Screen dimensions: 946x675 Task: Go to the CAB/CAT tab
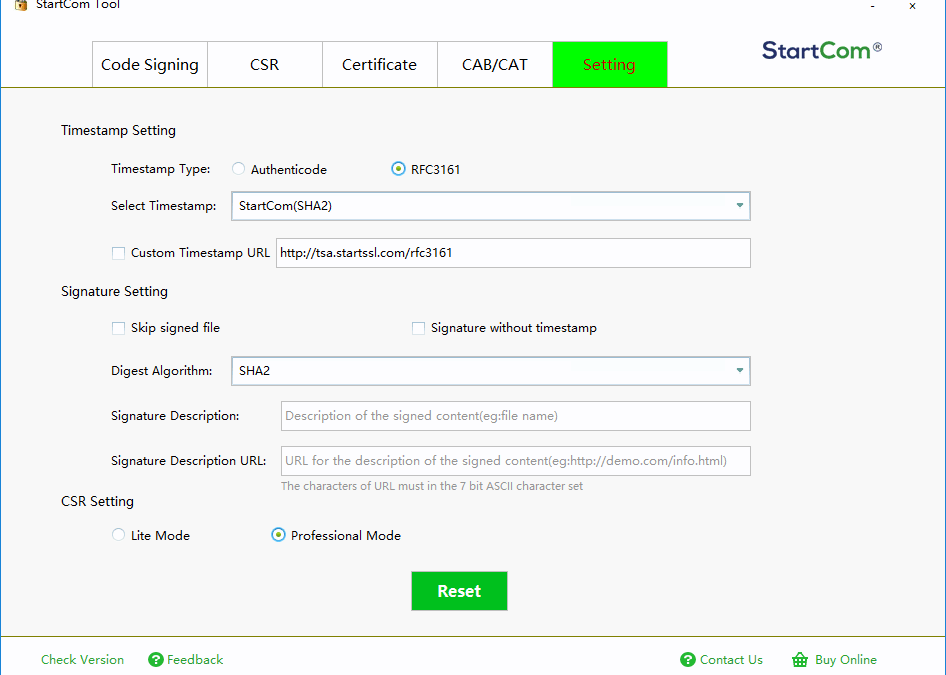coord(495,65)
